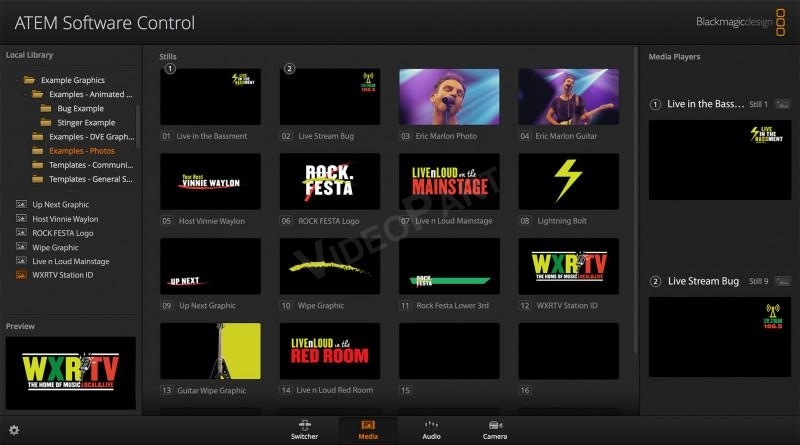Click the Stills panel scrollbar
Viewport: 800px width, 445px height.
635,200
